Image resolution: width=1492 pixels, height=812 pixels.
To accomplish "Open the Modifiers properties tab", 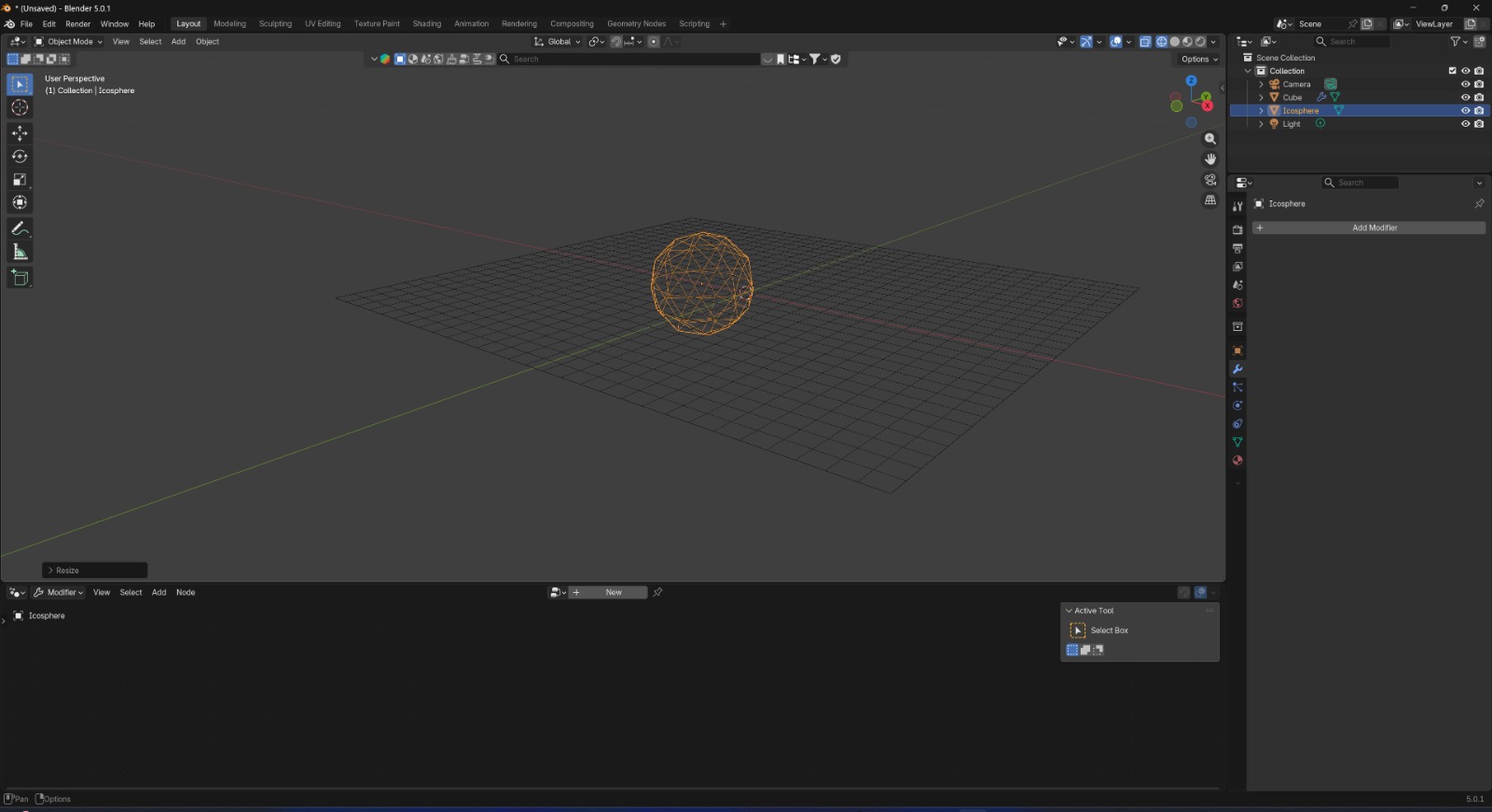I will [1237, 369].
